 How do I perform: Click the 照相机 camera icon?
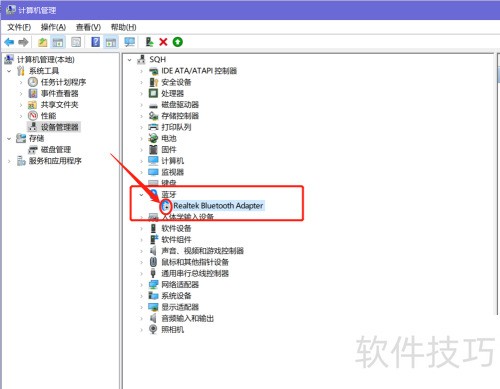coord(153,329)
